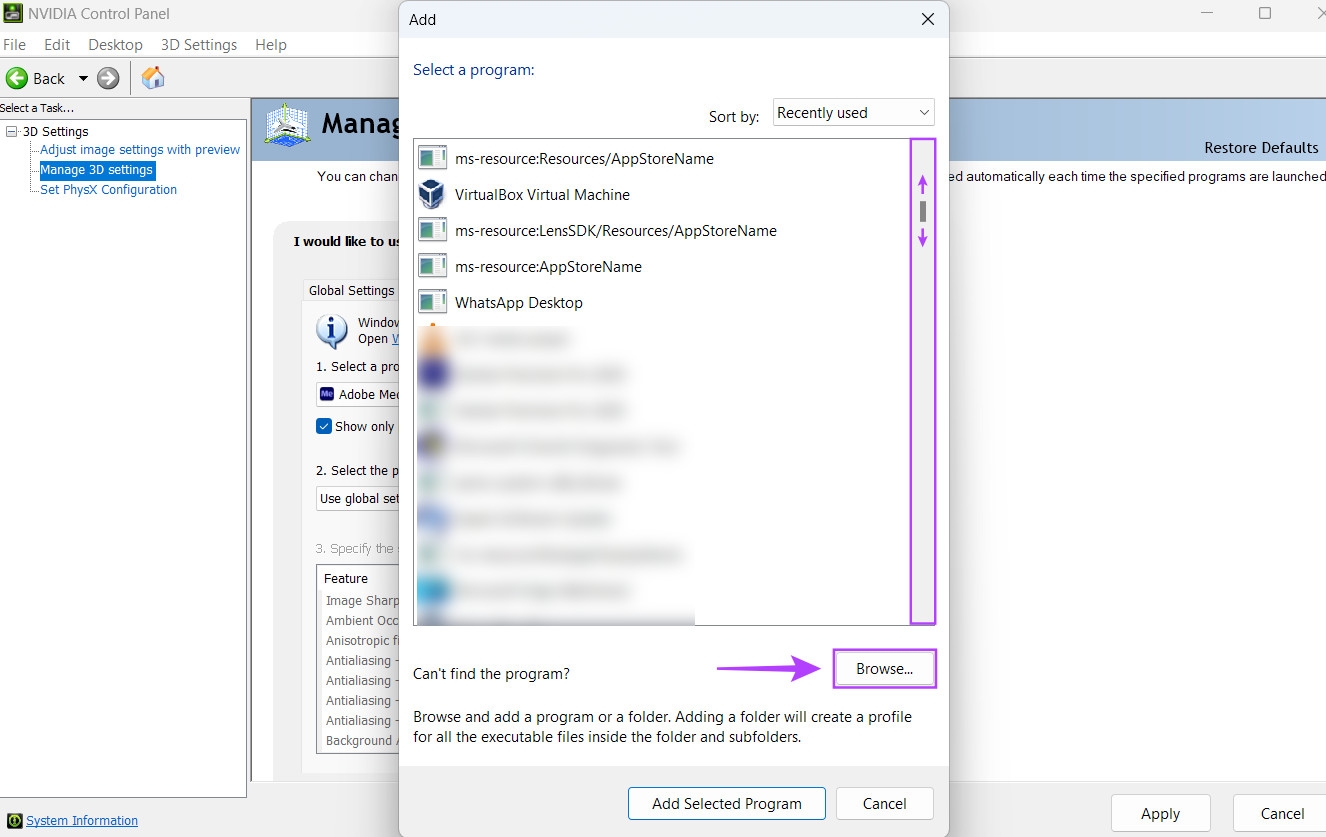Open the "Use global set" dropdown
Screen dimensions: 1326x837
pos(358,498)
